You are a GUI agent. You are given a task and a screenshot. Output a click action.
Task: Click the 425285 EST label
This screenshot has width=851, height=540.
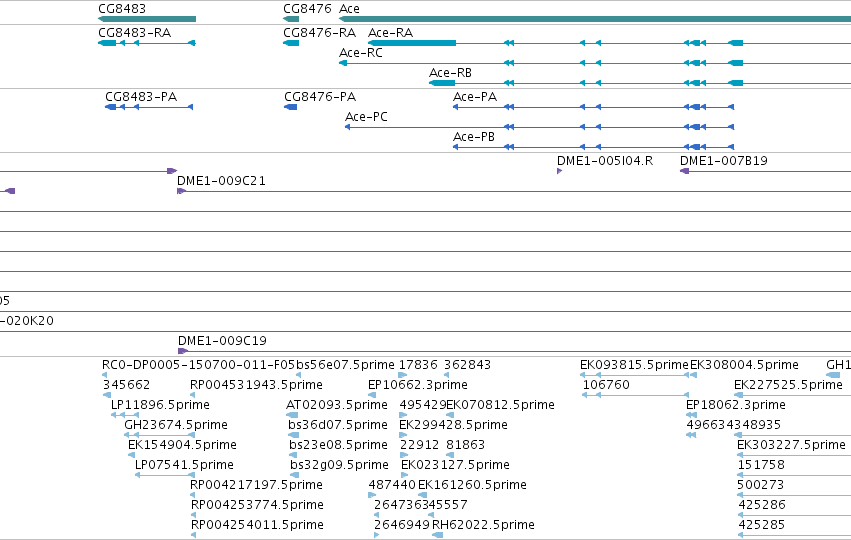click(762, 525)
